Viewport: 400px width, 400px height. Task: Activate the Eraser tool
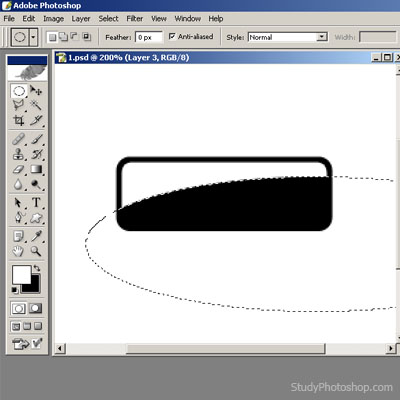coord(19,169)
